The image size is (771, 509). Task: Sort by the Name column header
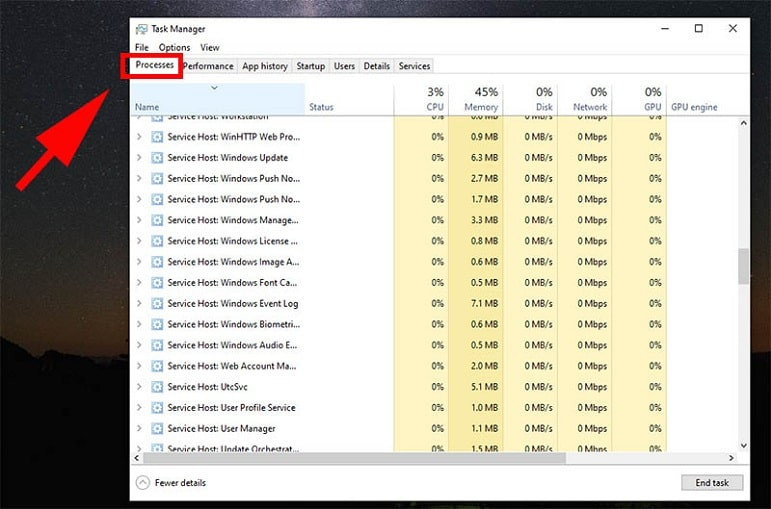click(217, 100)
